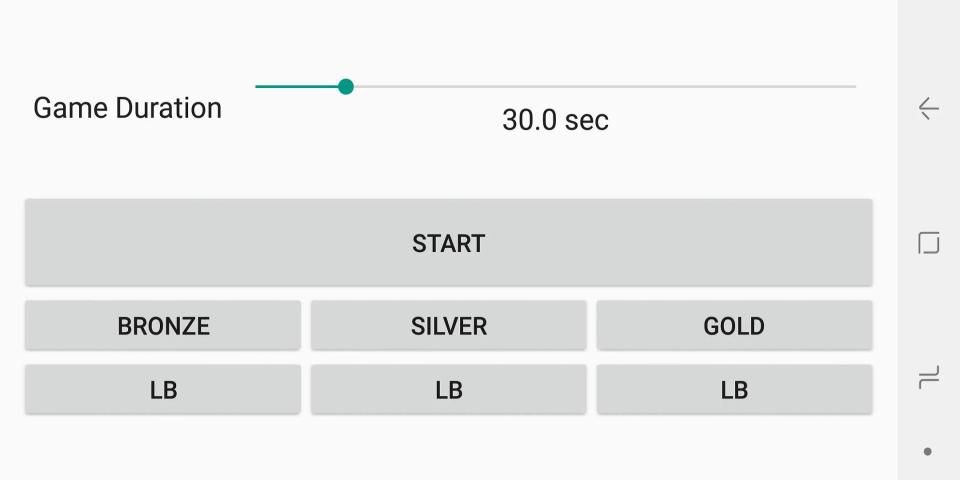This screenshot has height=480, width=960.
Task: Tap the small dot navigation bar icon
Action: coord(928,452)
